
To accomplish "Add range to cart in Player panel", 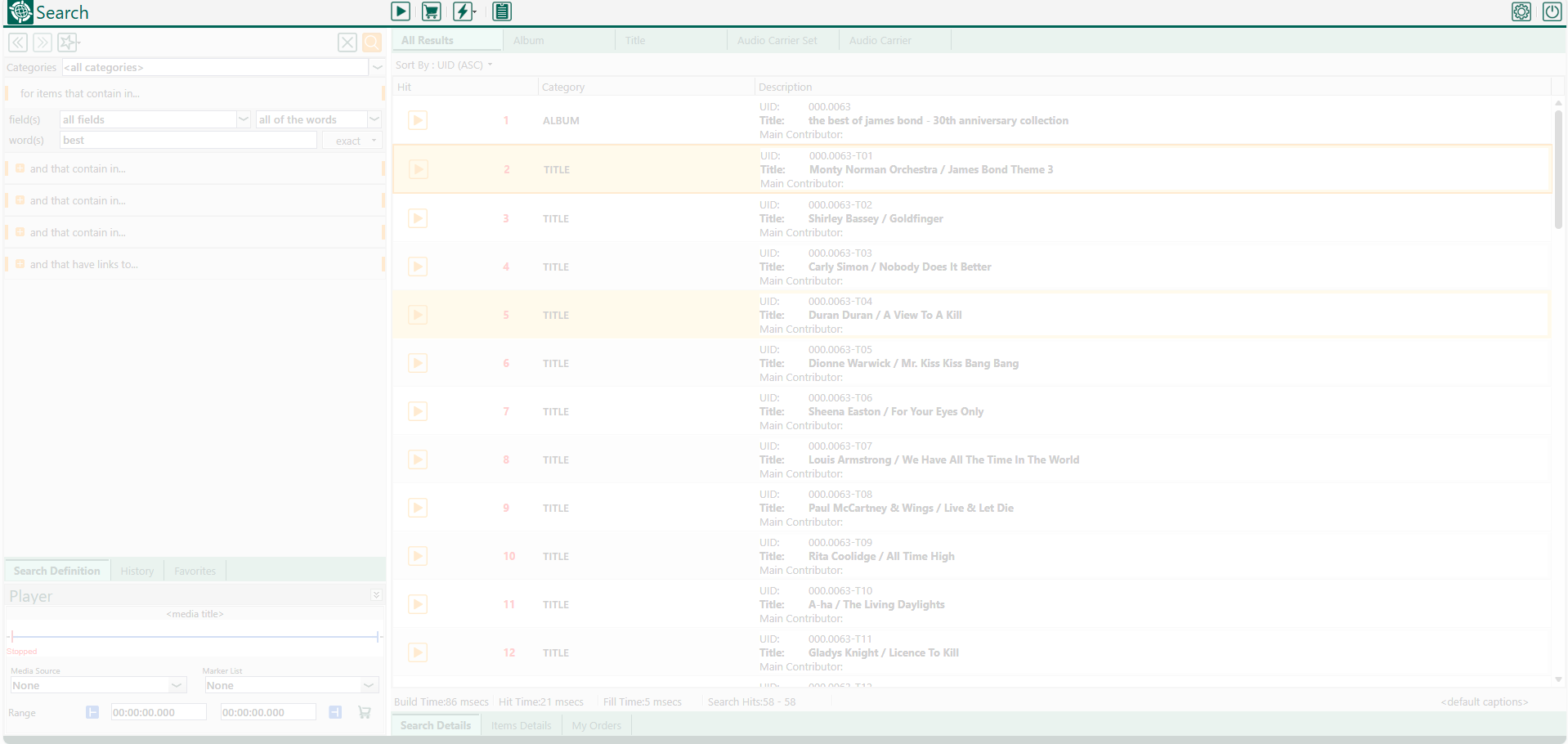I will (365, 712).
